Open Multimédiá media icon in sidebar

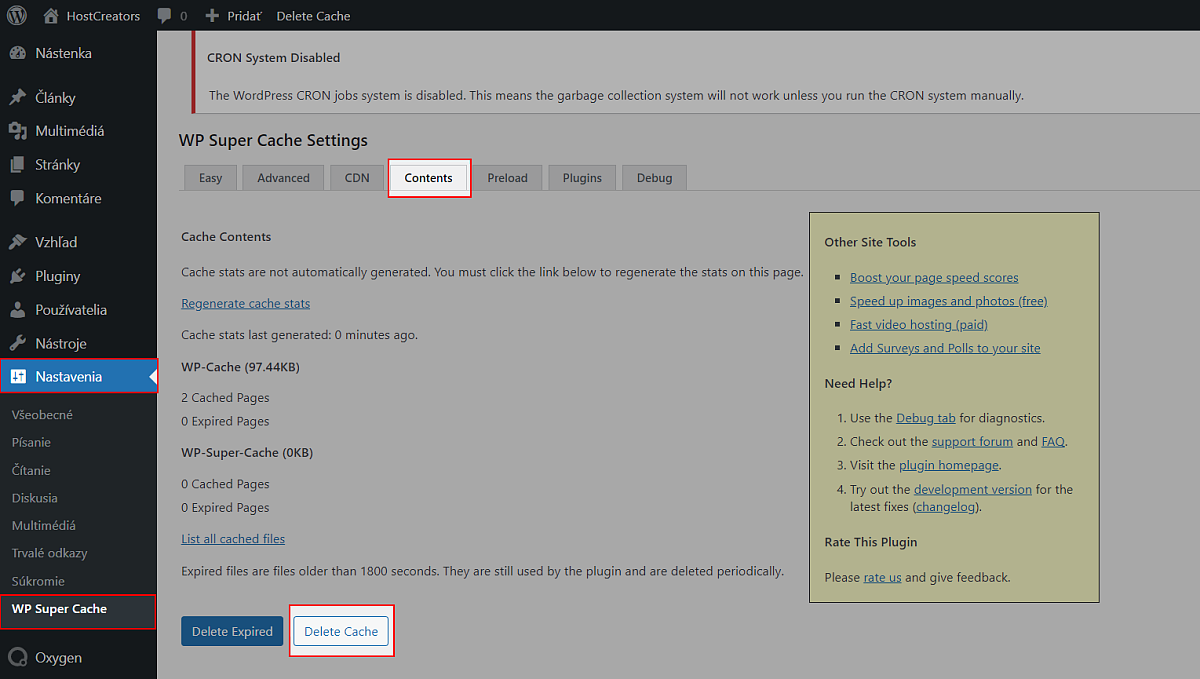point(18,131)
